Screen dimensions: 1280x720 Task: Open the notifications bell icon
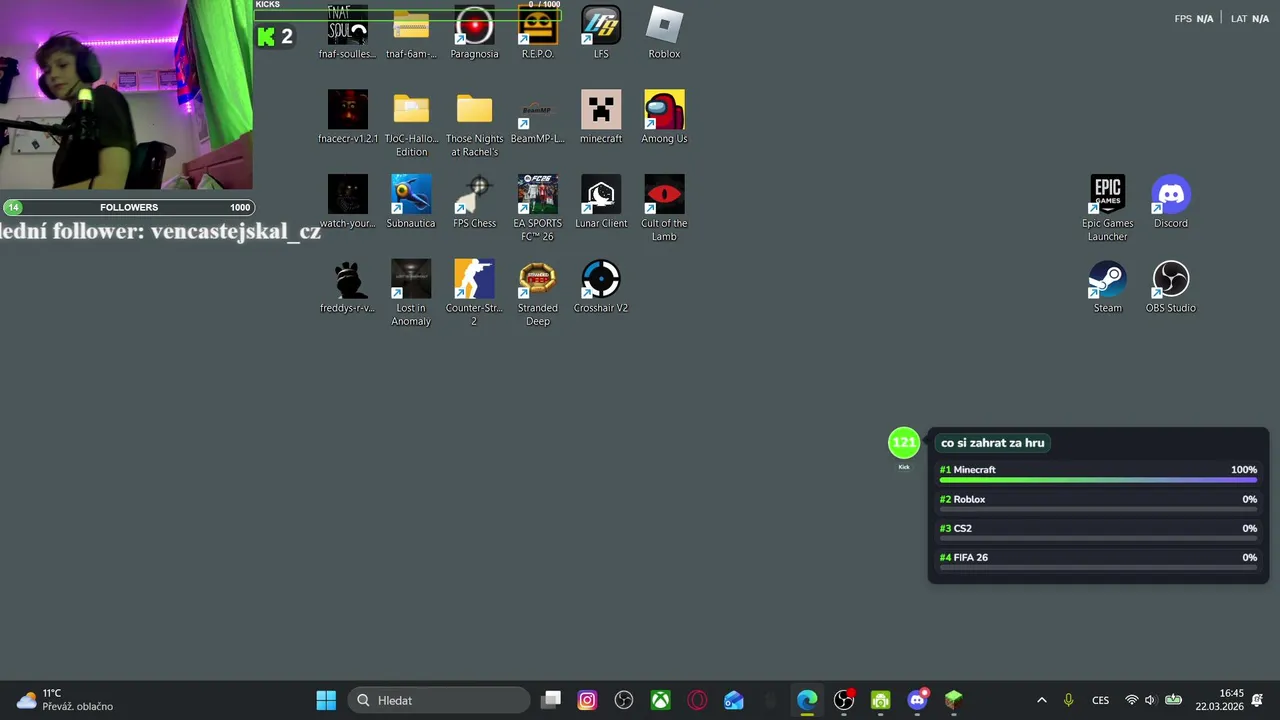pos(1258,699)
